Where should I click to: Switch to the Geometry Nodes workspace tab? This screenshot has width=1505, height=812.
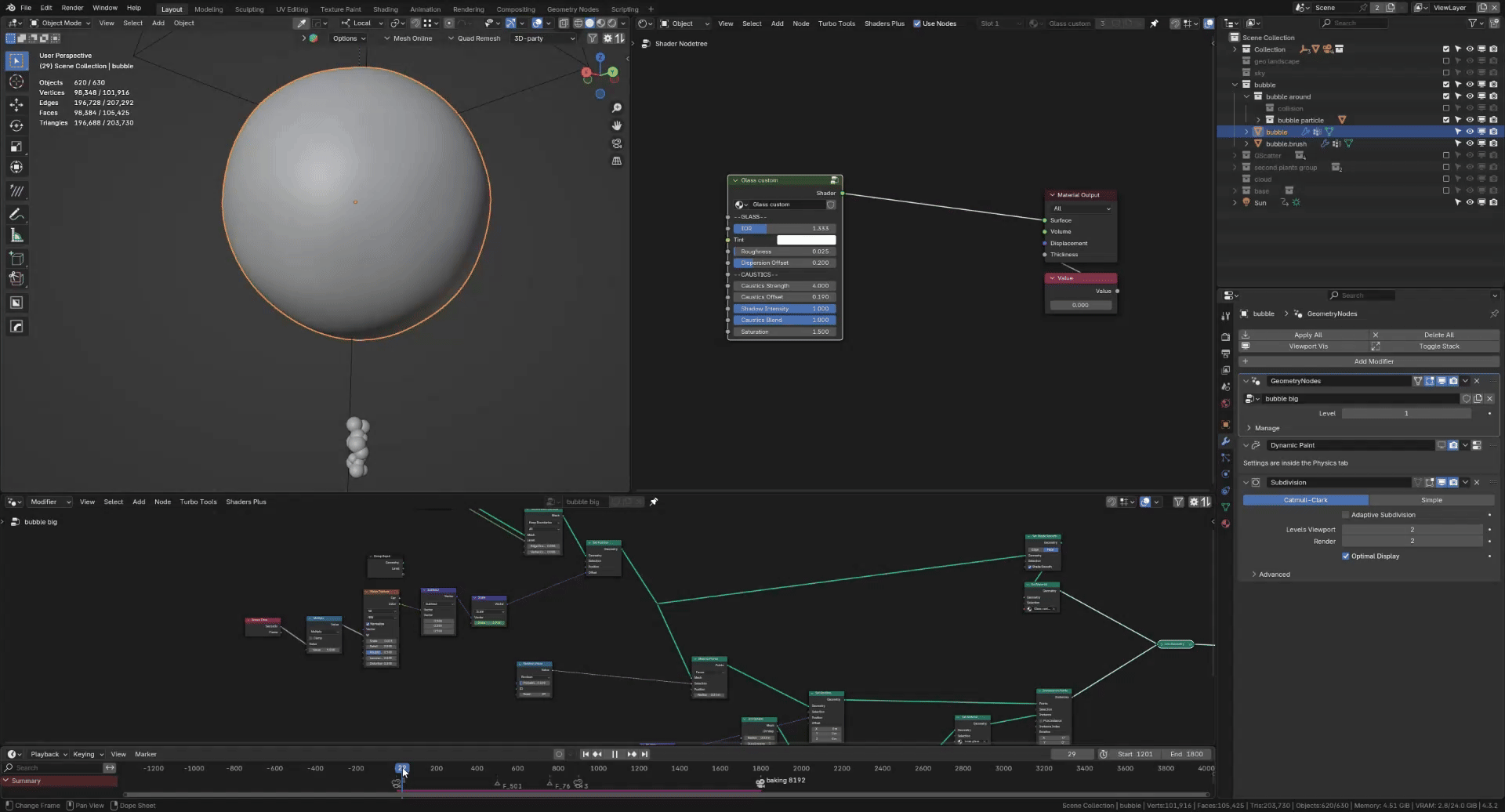[572, 9]
